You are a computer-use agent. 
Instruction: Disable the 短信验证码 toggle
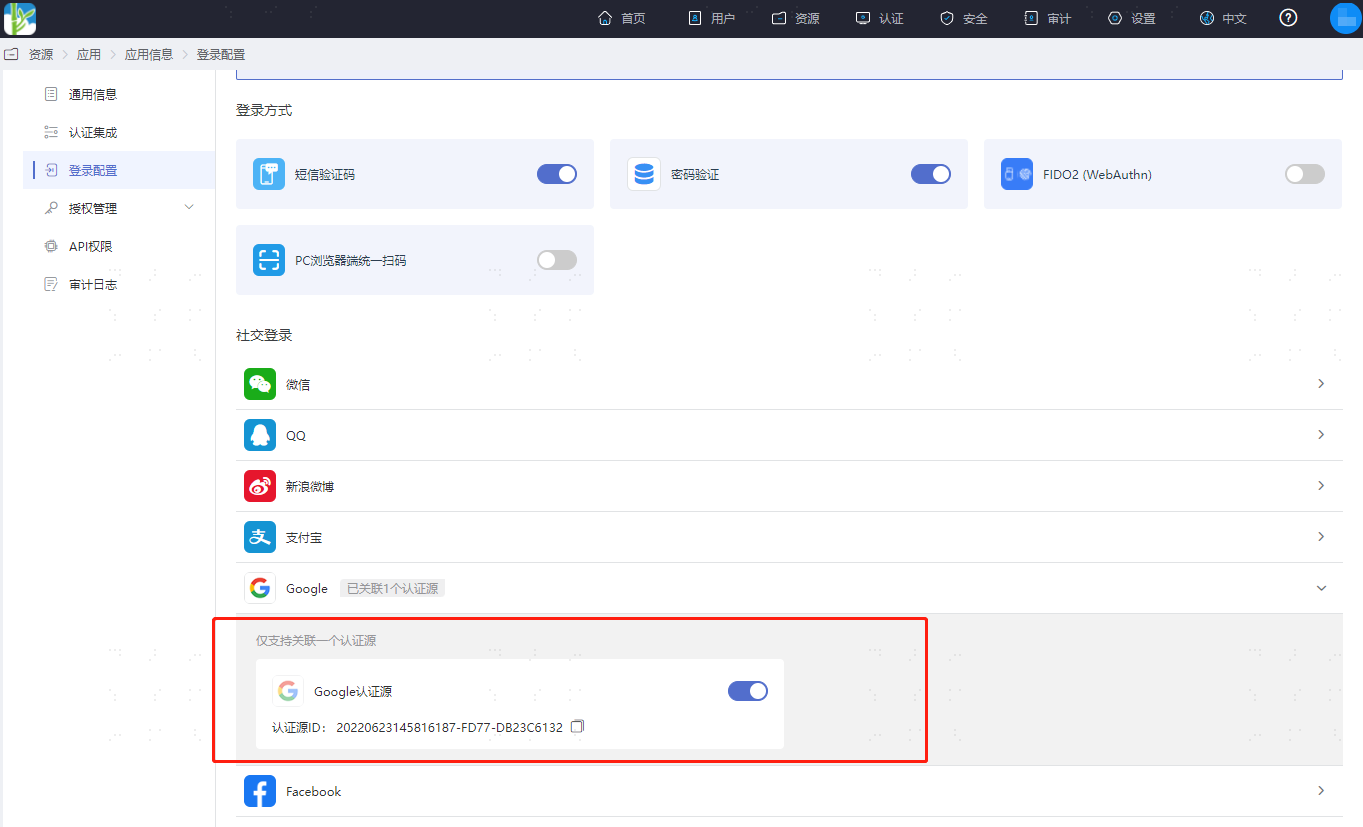[557, 174]
